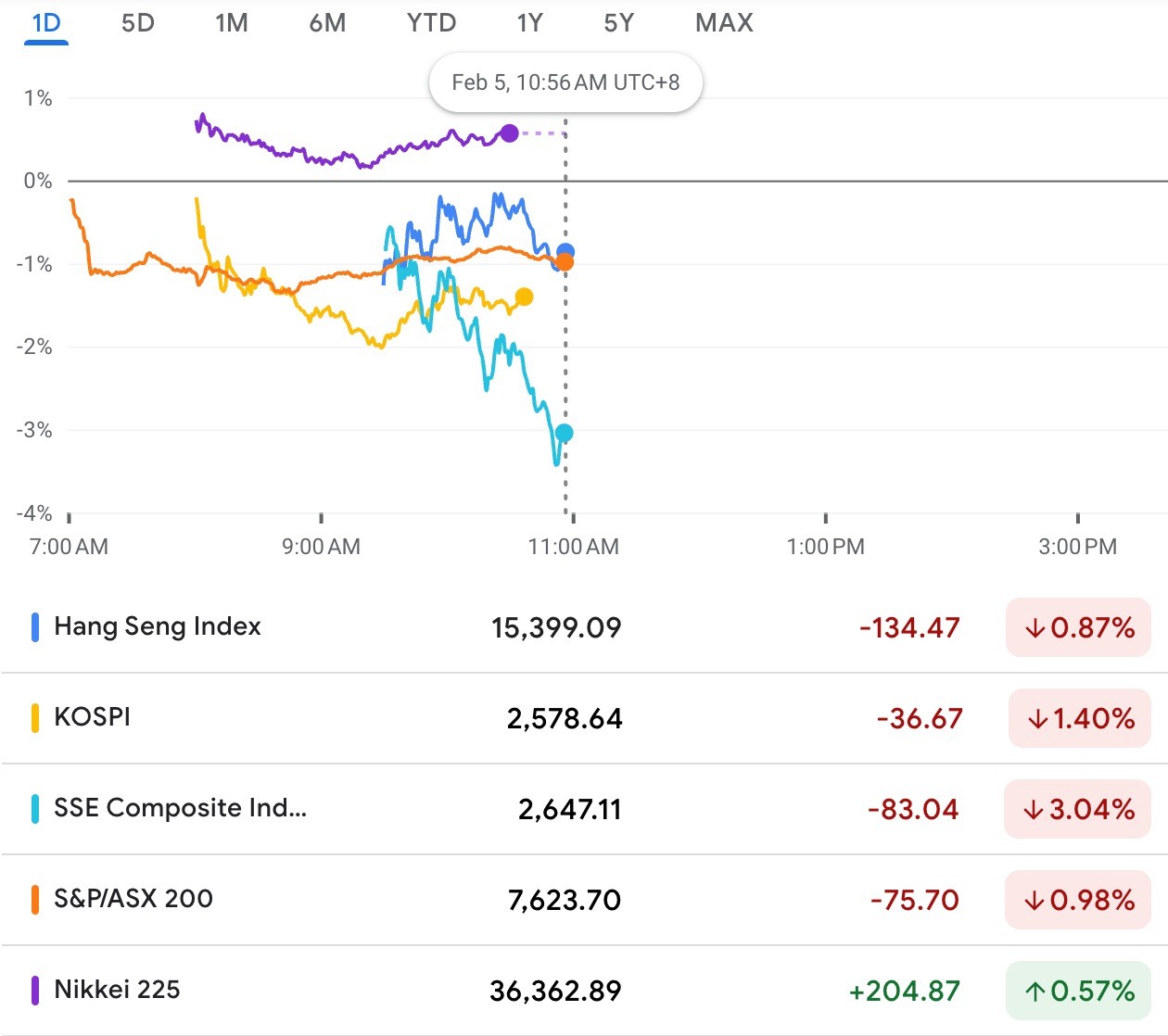Click the -2% y-axis label
Viewport: 1168px width, 1036px height.
[x=34, y=347]
